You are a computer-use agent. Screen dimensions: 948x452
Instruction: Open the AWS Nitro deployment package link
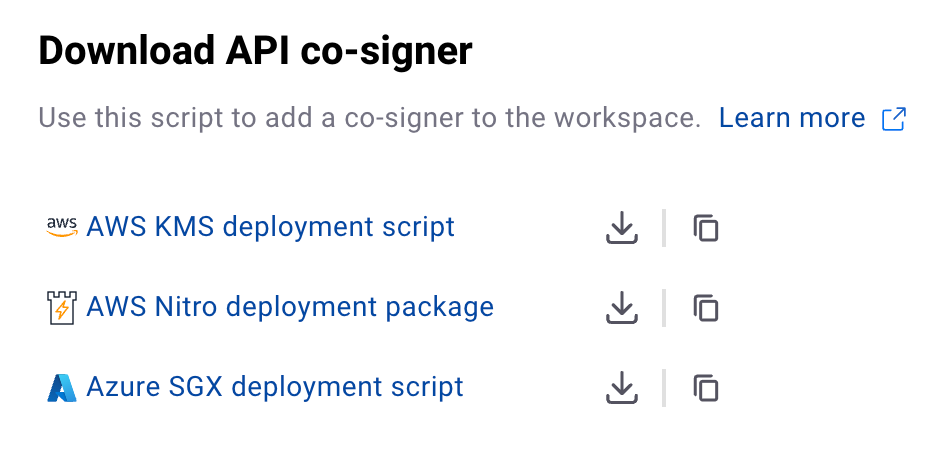click(x=290, y=307)
